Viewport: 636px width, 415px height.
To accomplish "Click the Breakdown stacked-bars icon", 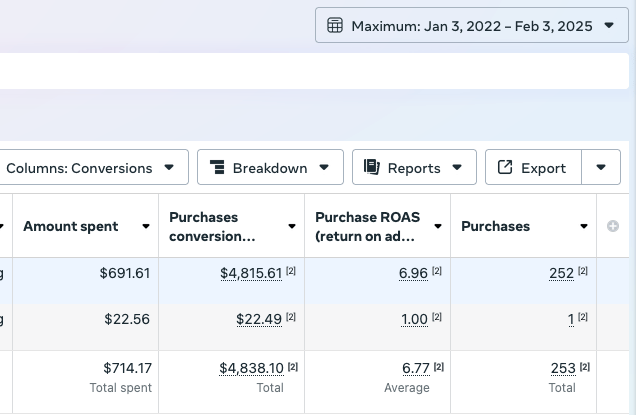I will tap(217, 168).
